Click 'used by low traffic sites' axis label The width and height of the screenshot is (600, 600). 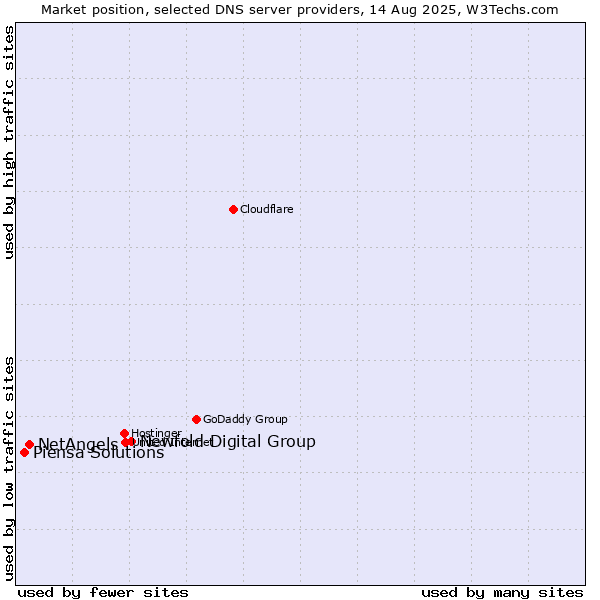[9, 469]
